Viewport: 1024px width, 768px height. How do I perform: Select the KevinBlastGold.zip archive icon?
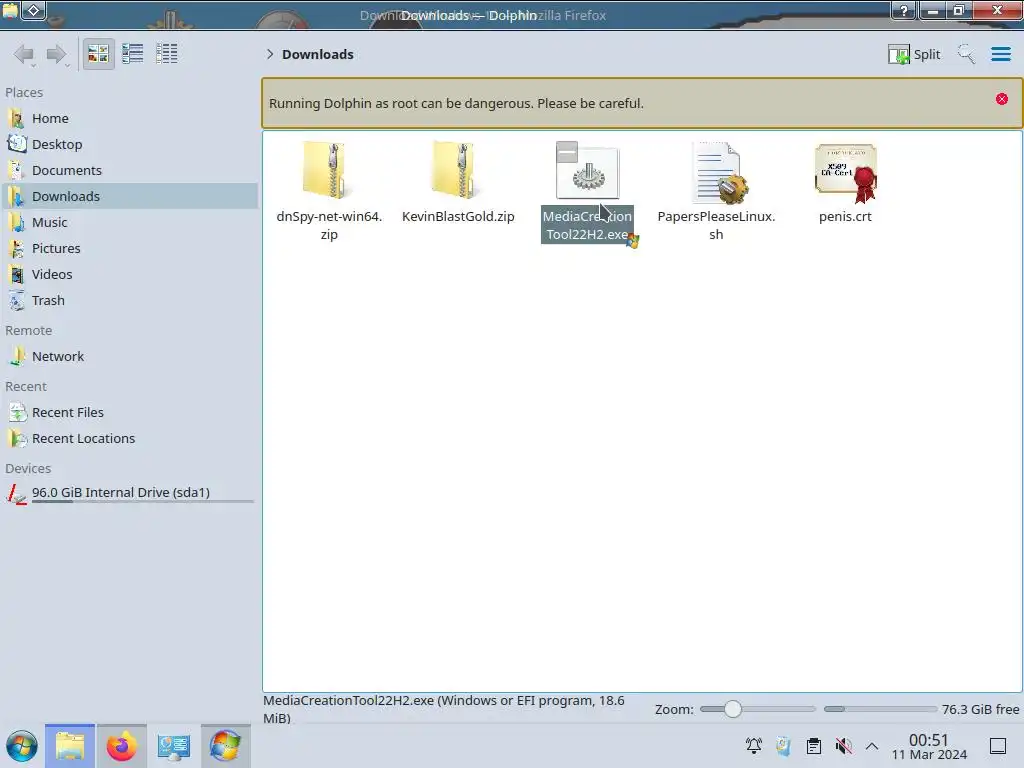[x=458, y=171]
